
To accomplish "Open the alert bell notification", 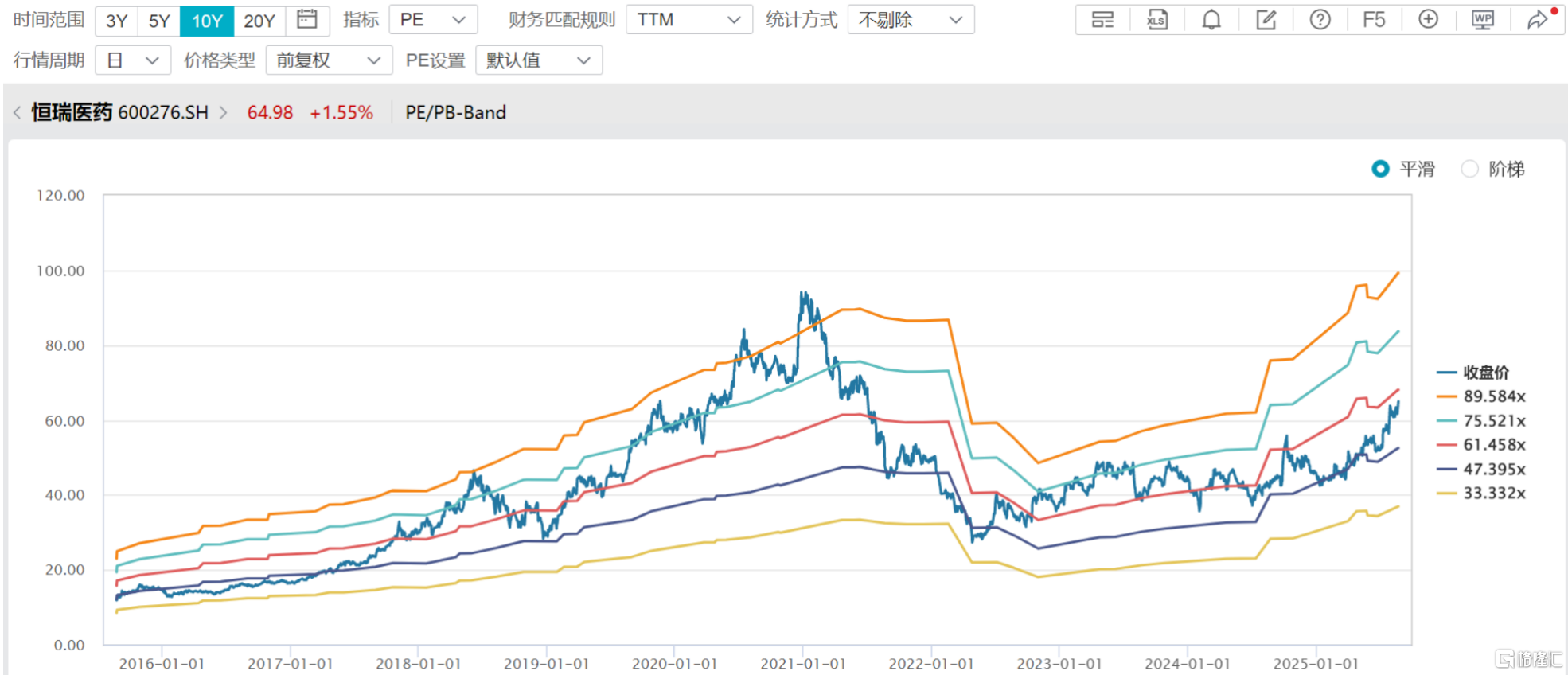I will [x=1211, y=20].
